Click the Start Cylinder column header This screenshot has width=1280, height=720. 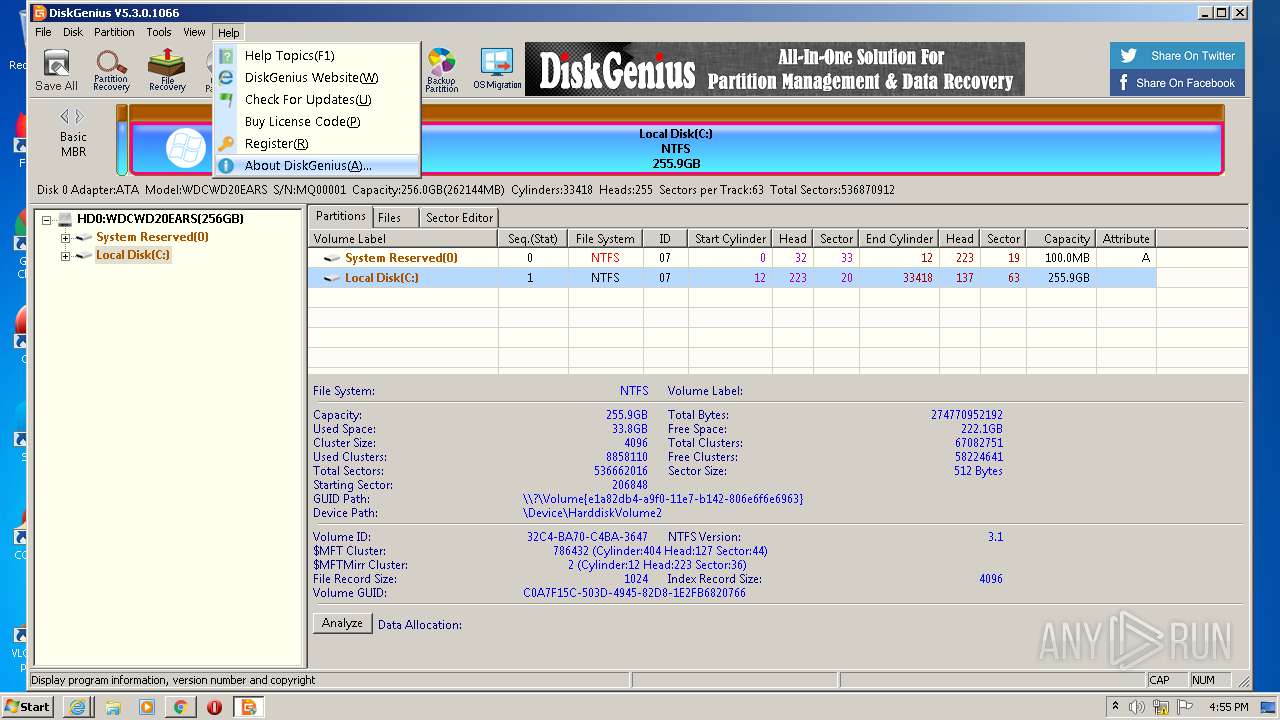tap(731, 239)
